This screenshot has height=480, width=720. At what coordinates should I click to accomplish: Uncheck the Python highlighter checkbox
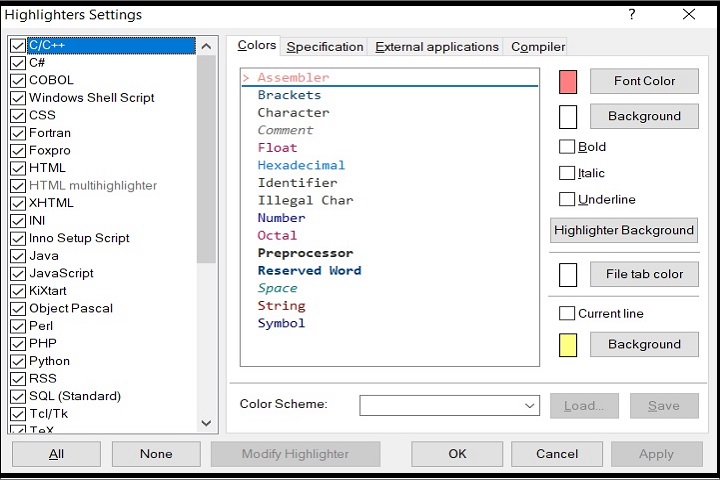[18, 361]
